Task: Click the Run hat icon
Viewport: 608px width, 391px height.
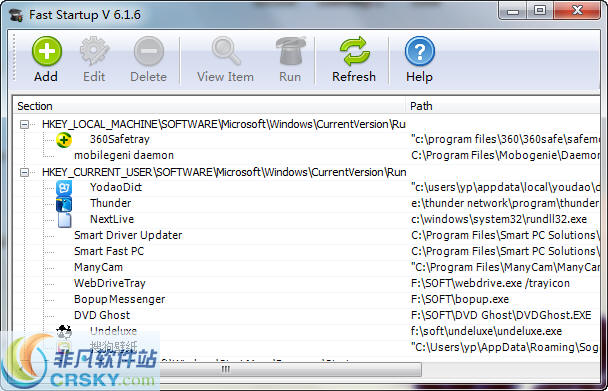Action: coord(290,51)
